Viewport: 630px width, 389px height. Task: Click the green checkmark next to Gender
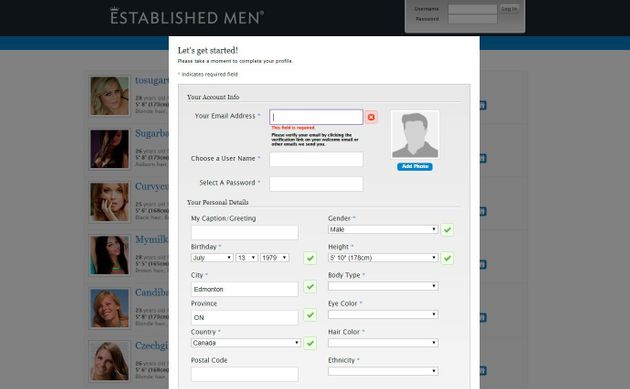[447, 230]
